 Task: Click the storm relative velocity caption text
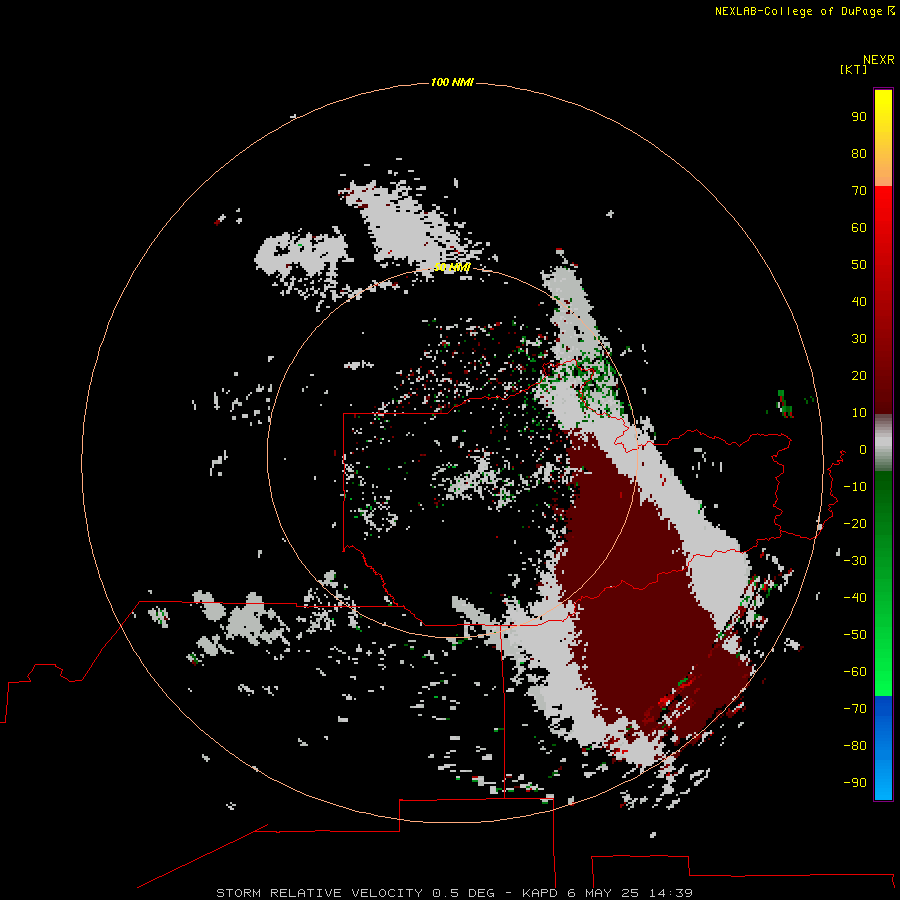tap(454, 893)
